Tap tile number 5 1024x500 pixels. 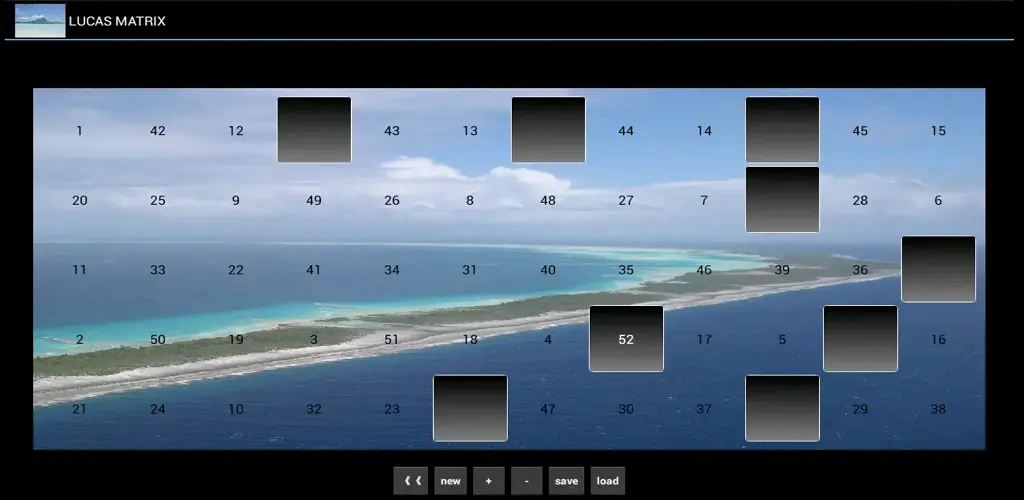pyautogui.click(x=782, y=339)
